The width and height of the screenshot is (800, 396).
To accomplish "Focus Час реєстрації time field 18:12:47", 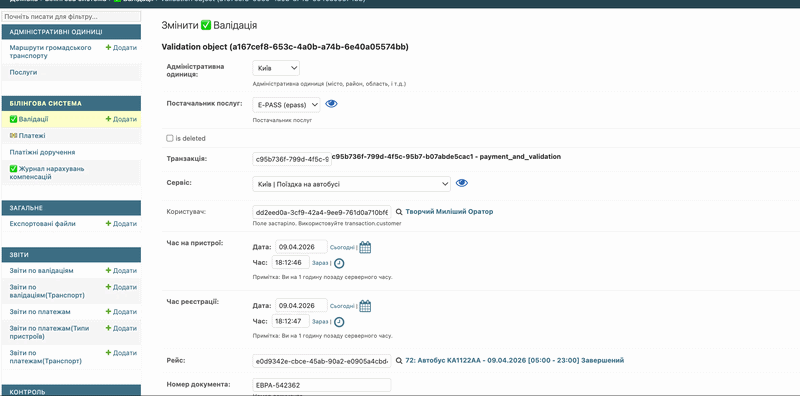I will click(x=291, y=321).
